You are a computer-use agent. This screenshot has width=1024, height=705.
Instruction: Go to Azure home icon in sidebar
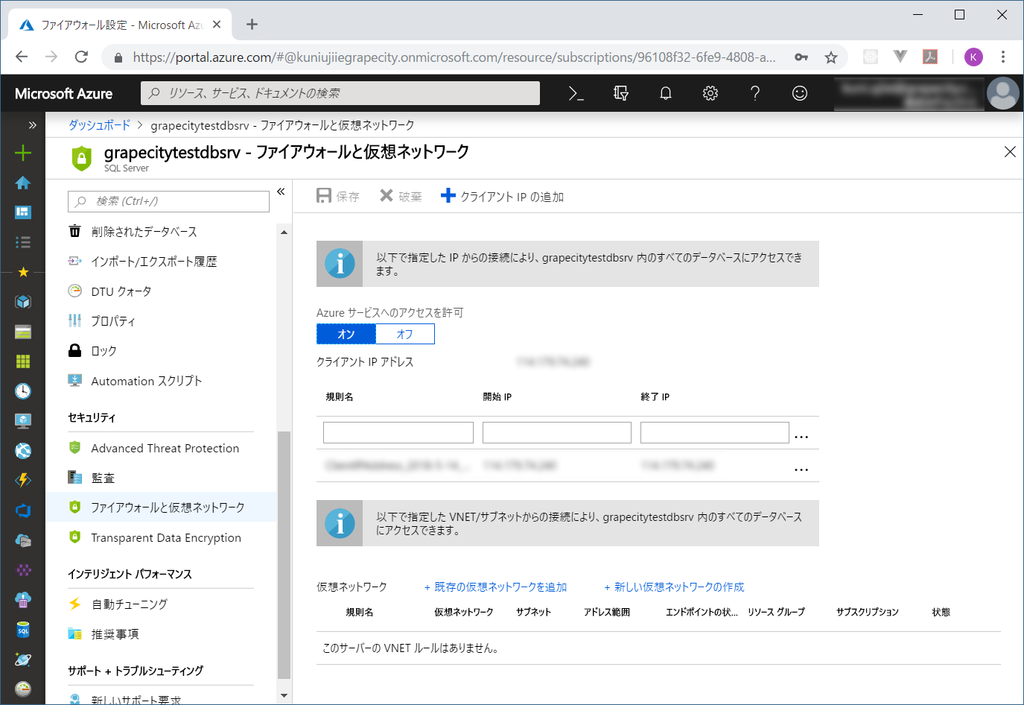point(23,183)
